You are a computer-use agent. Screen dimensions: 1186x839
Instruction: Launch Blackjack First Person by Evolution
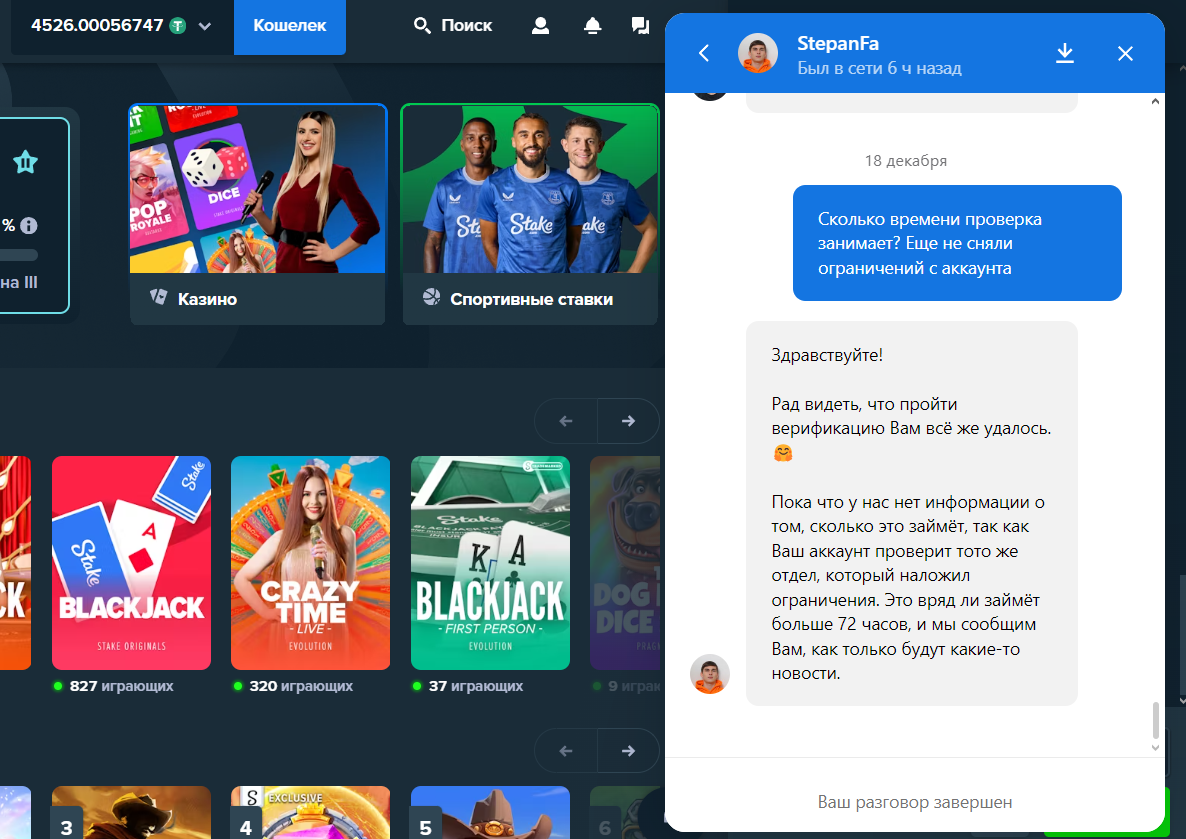pos(490,563)
